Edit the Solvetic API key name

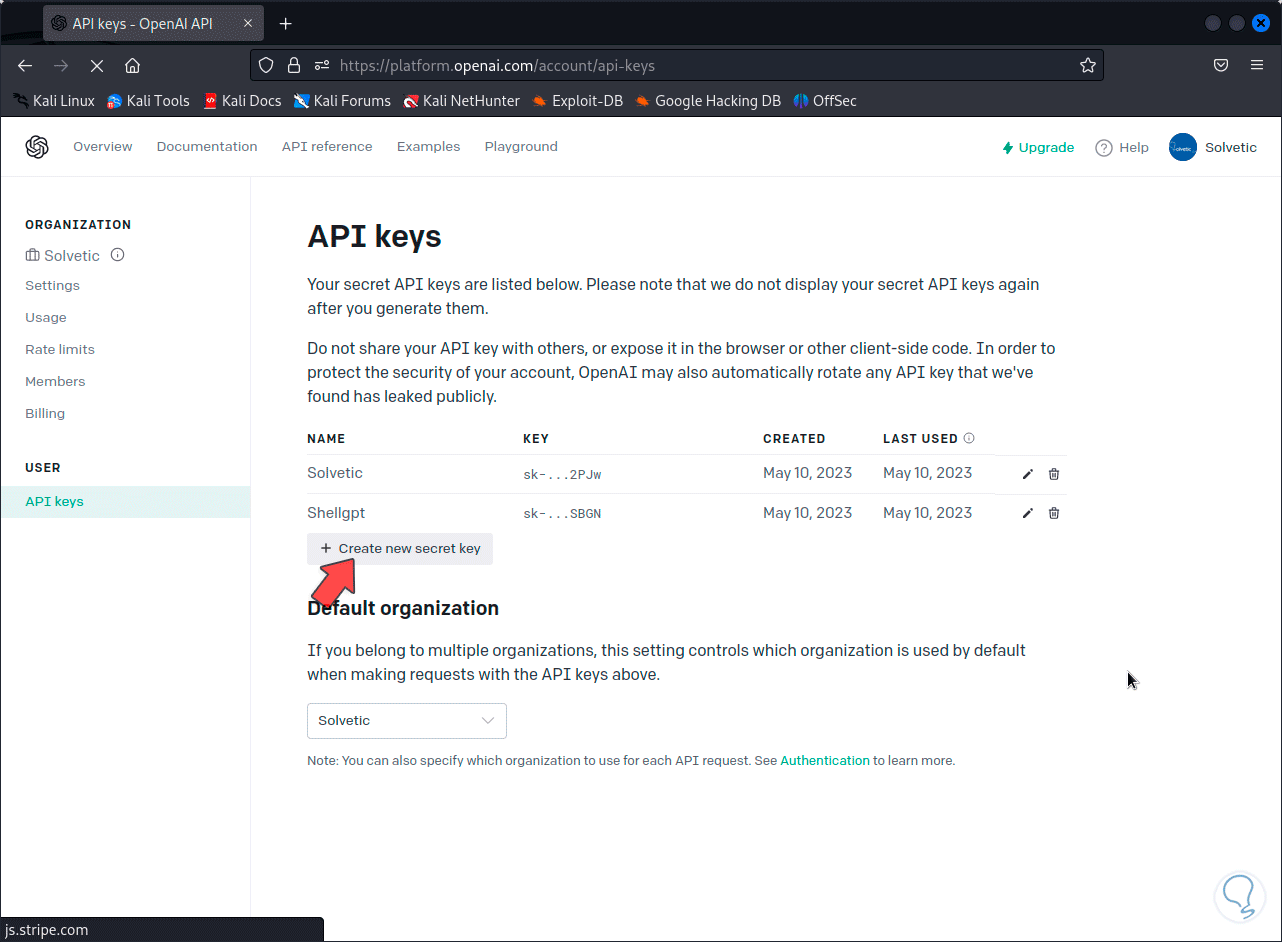[x=1027, y=474]
